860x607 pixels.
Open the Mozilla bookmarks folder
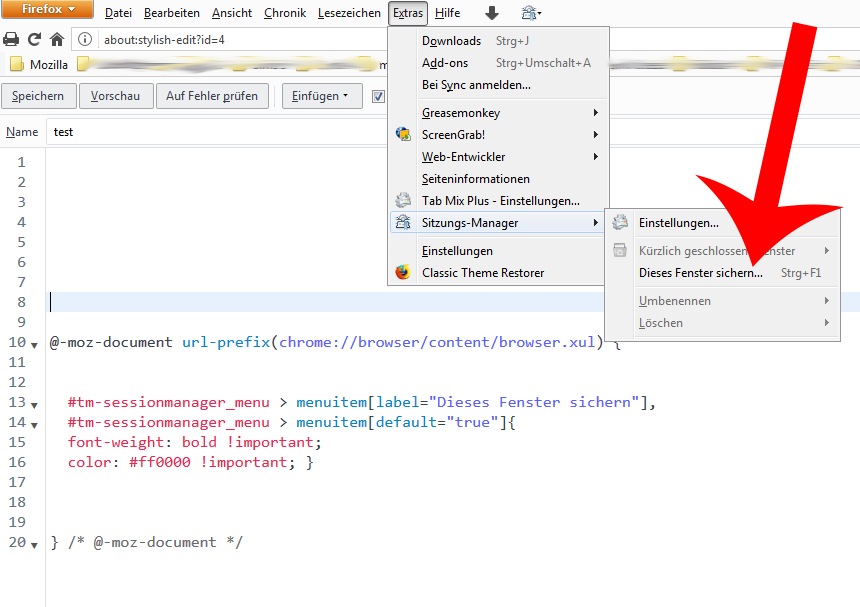click(x=38, y=65)
